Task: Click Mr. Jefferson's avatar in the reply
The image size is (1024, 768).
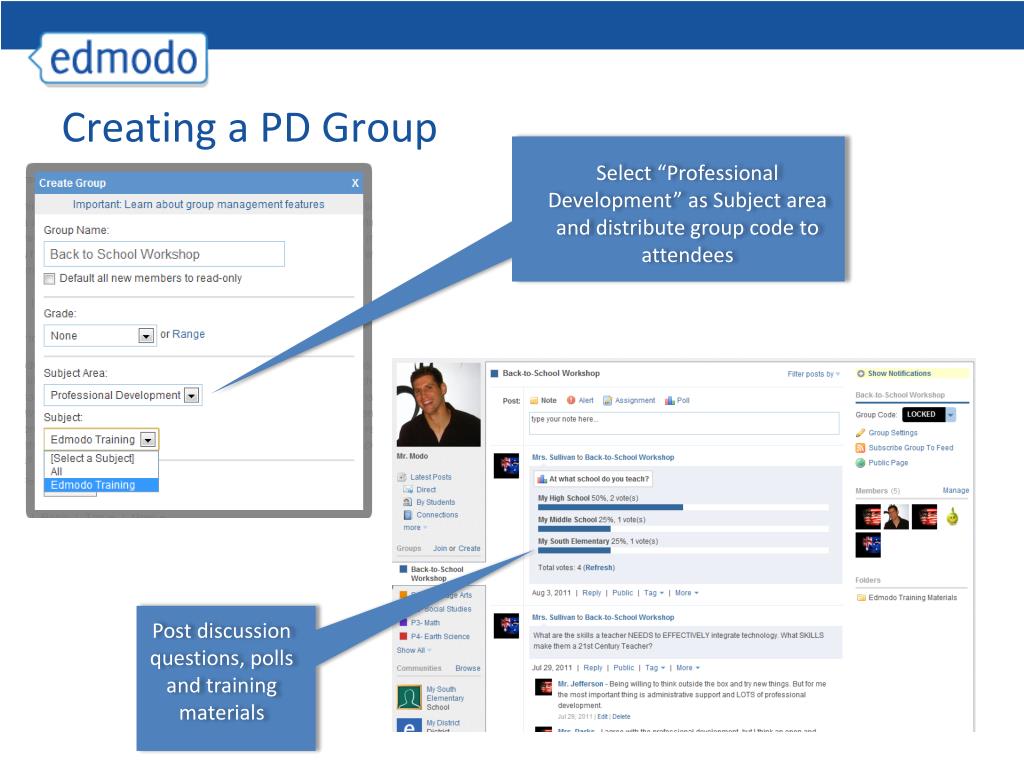Action: coord(543,687)
